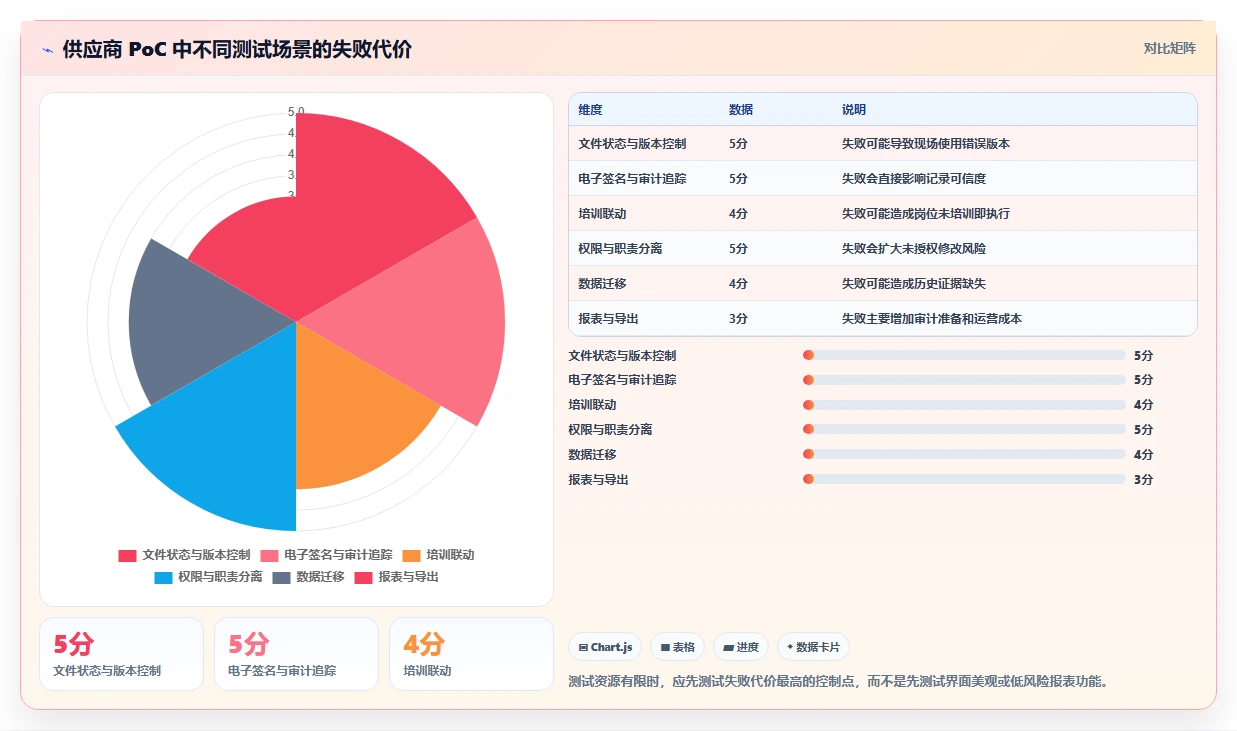Image resolution: width=1237 pixels, height=731 pixels.
Task: Click the 报表与导出 progress bar
Action: (x=964, y=480)
